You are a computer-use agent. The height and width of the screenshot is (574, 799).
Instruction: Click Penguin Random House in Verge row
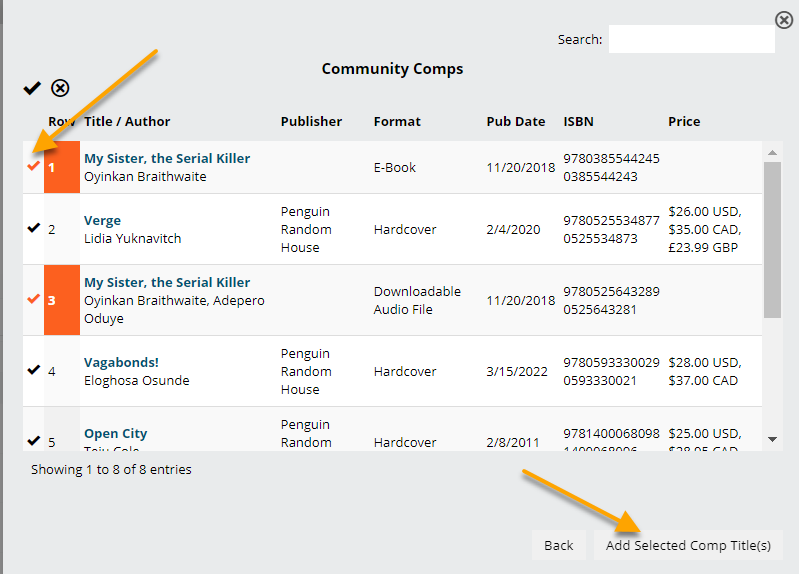tap(306, 229)
